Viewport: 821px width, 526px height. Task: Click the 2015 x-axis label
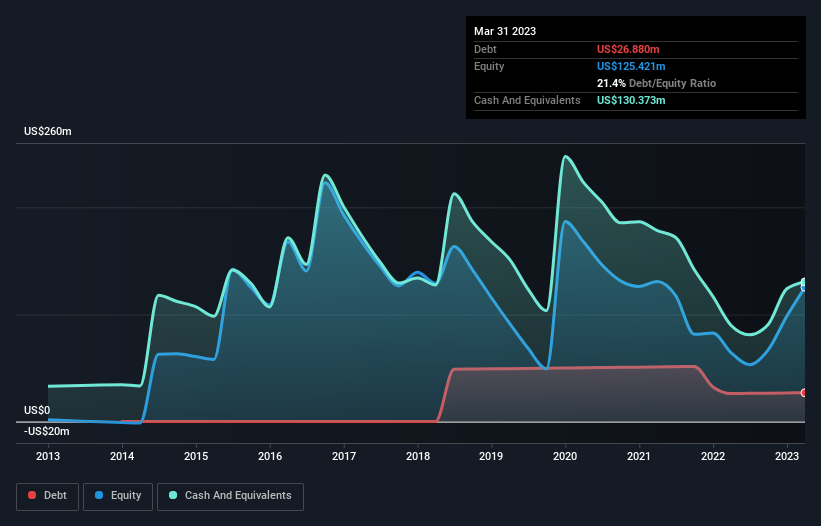(x=196, y=456)
